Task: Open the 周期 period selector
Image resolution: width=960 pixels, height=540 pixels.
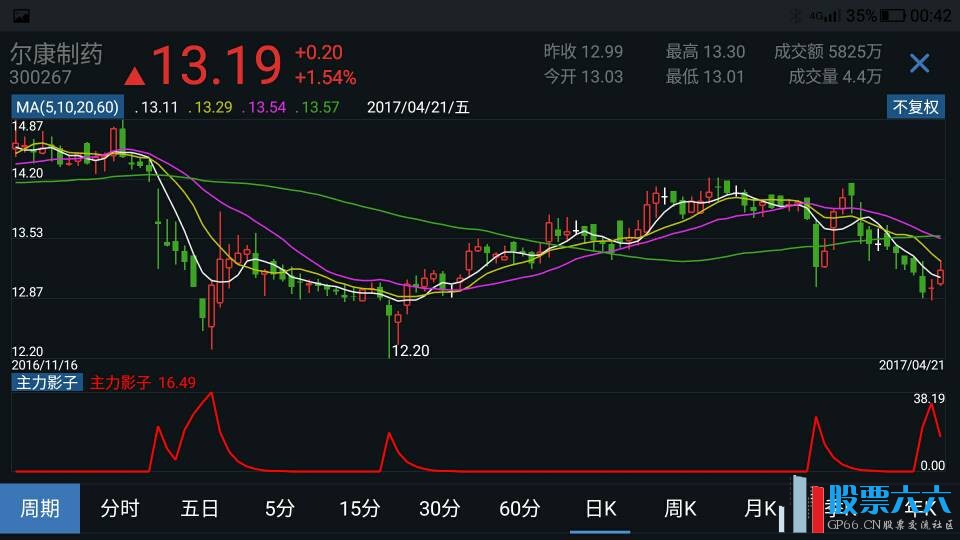Action: [x=40, y=509]
